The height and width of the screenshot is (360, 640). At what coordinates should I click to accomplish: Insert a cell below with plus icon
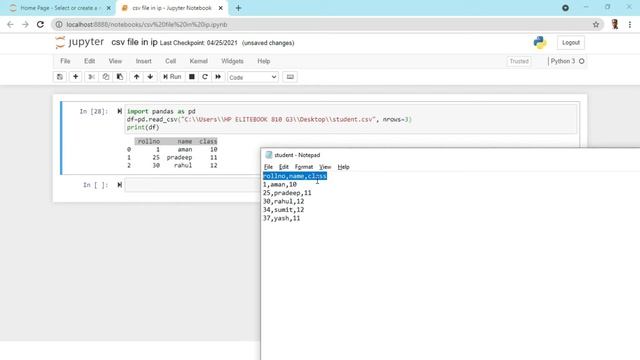pyautogui.click(x=76, y=77)
